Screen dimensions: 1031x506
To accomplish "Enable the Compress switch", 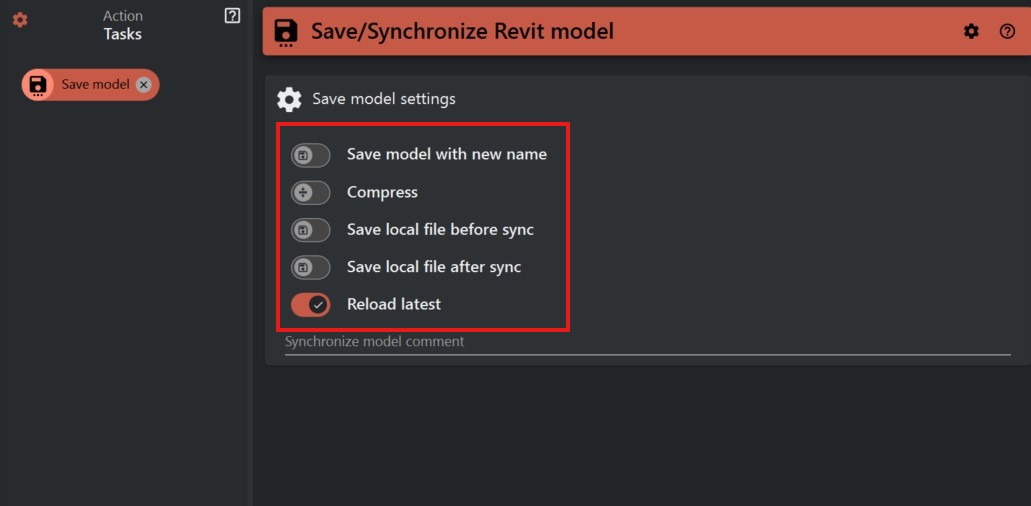I will (x=310, y=193).
